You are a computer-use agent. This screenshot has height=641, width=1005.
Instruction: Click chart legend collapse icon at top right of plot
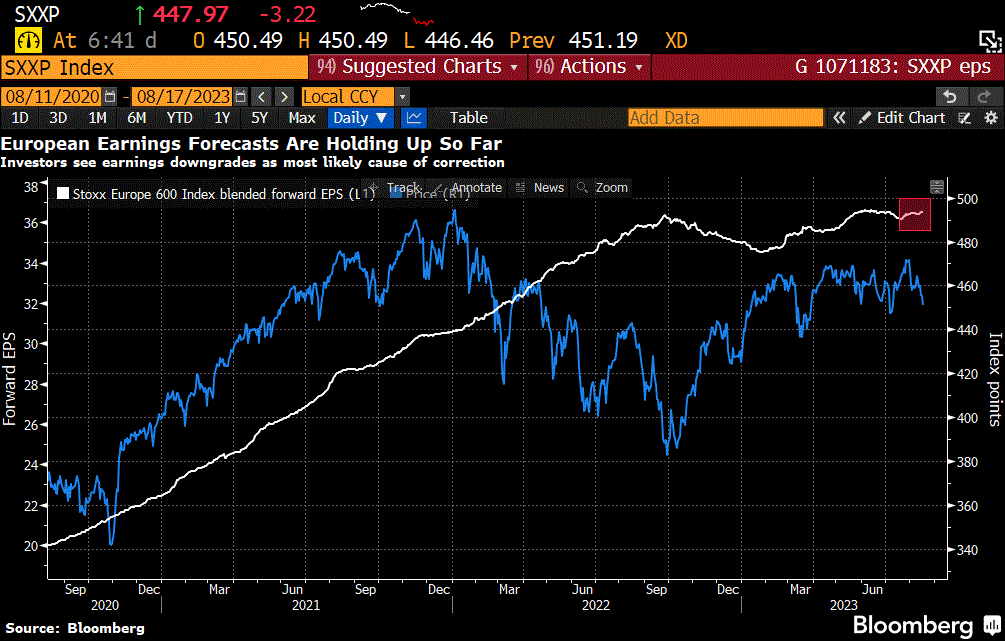[936, 187]
